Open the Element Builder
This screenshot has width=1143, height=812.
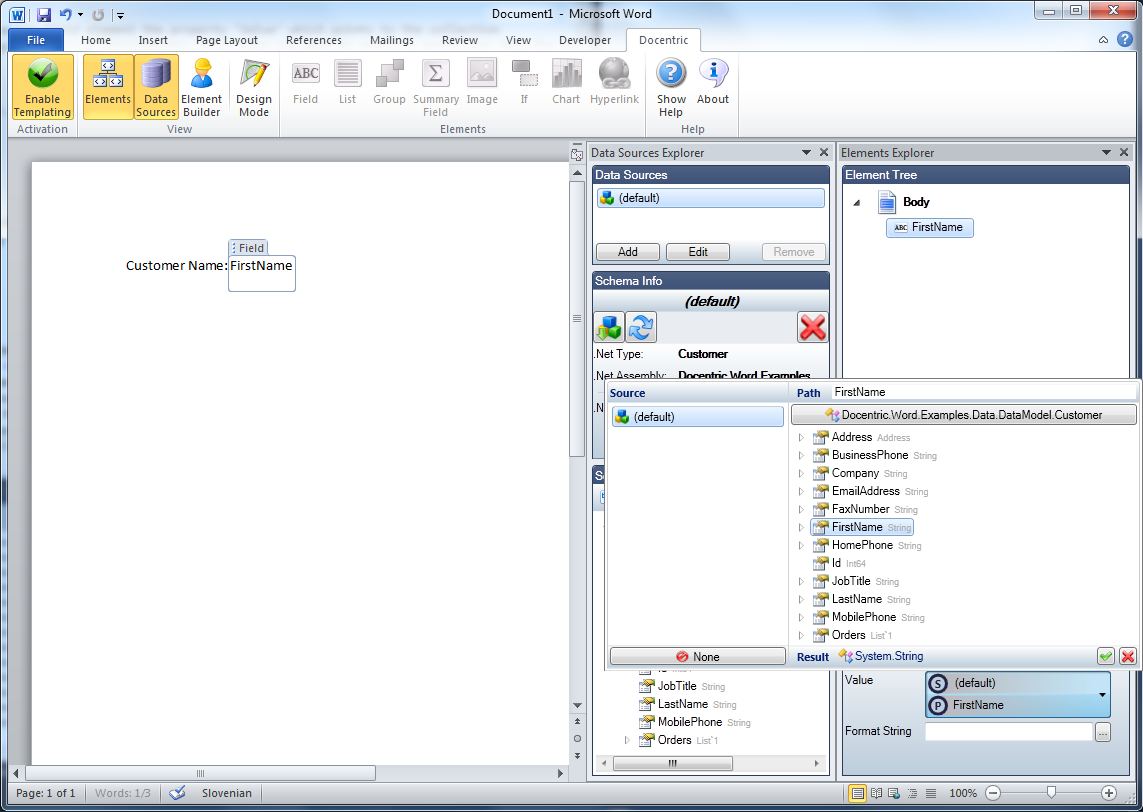201,87
